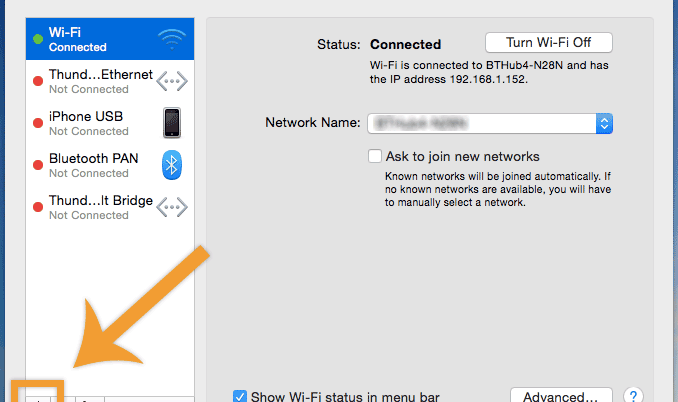Open help with the question mark button
This screenshot has height=402, width=678.
633,396
